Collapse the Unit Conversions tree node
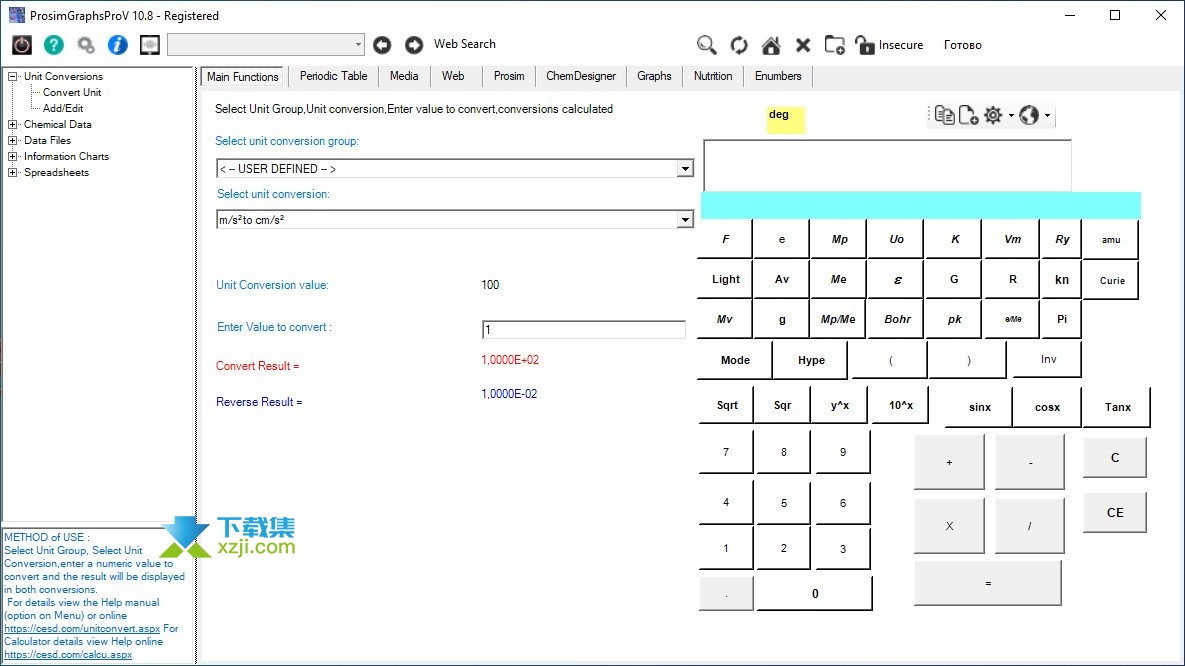1185x666 pixels. point(12,76)
